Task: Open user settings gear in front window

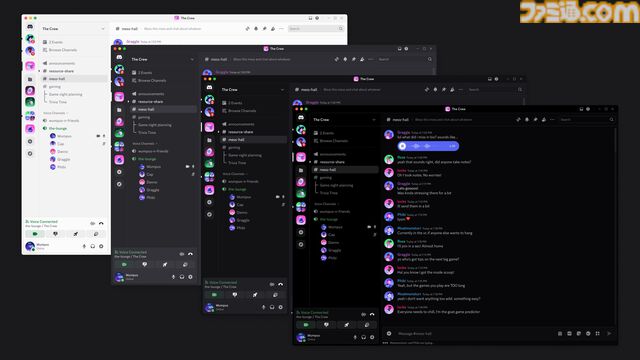Action: pyautogui.click(x=372, y=337)
